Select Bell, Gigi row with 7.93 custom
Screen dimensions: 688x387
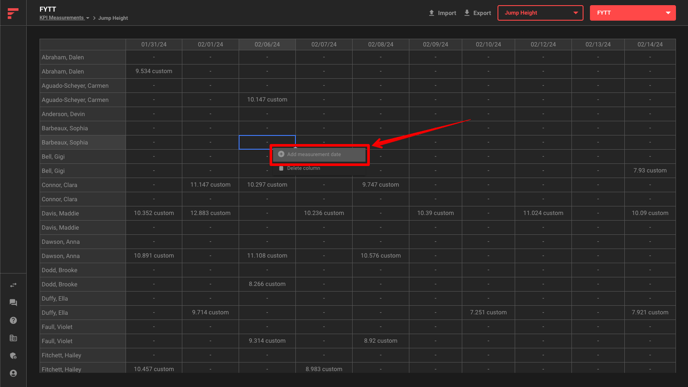coord(82,171)
